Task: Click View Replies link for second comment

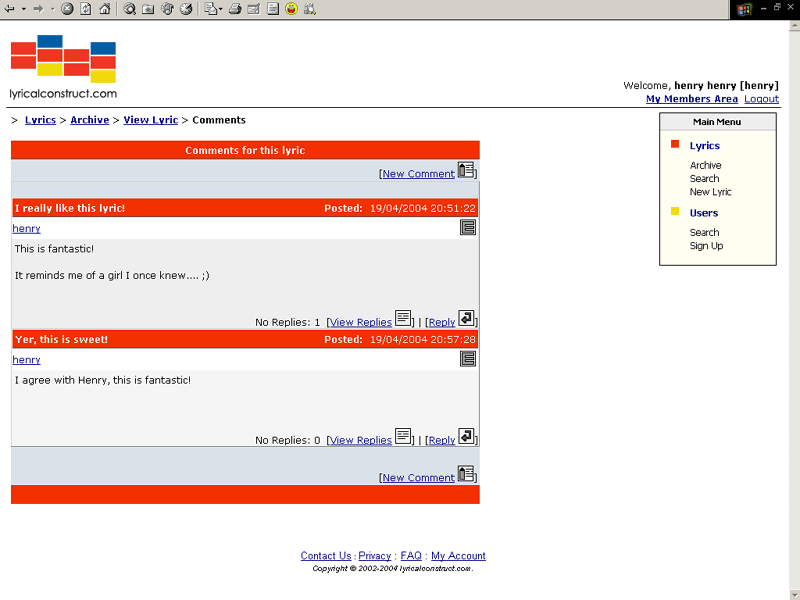Action: tap(361, 440)
